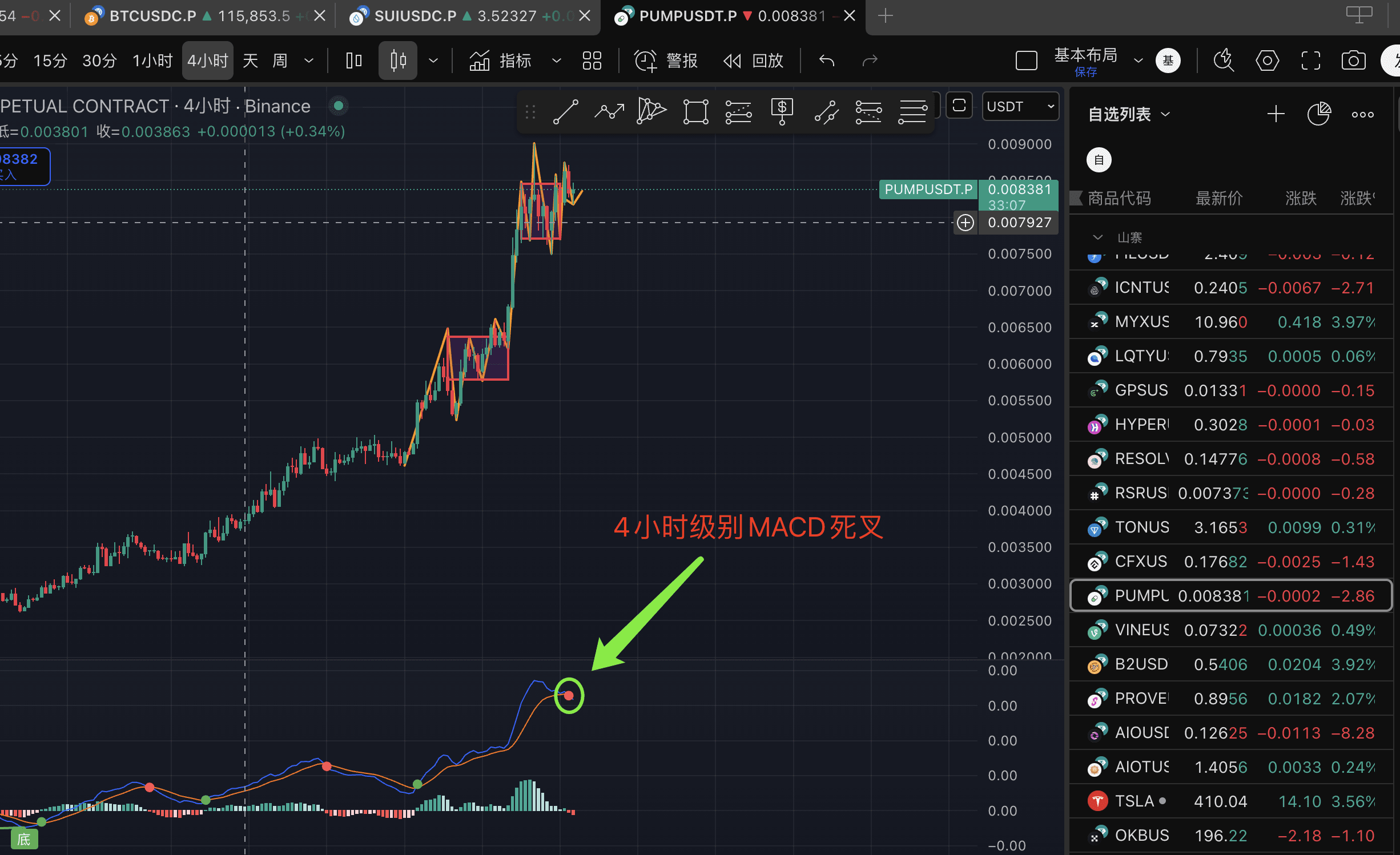Redo the chart action

(870, 61)
